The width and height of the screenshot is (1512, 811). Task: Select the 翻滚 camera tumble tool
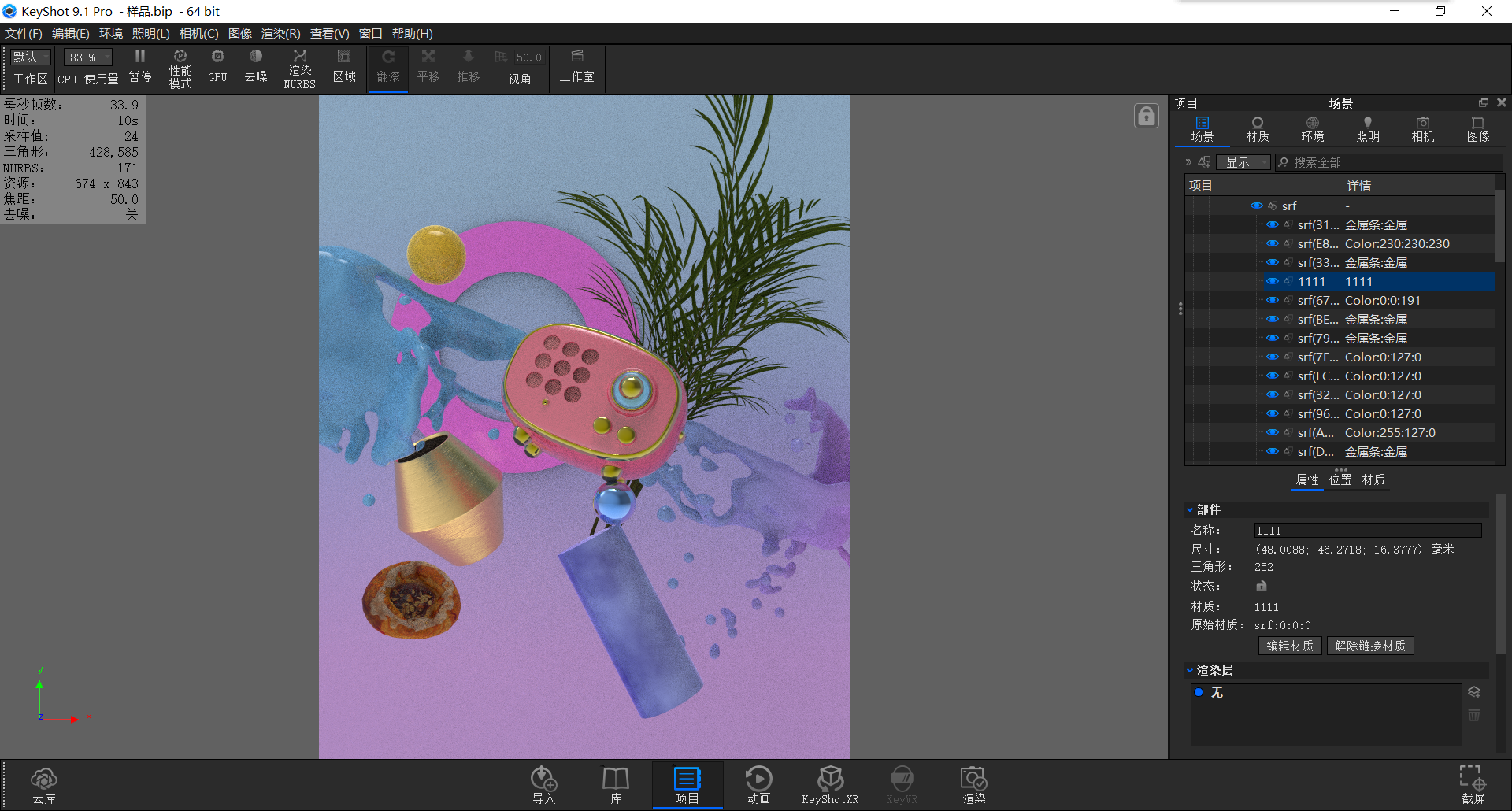click(x=387, y=67)
